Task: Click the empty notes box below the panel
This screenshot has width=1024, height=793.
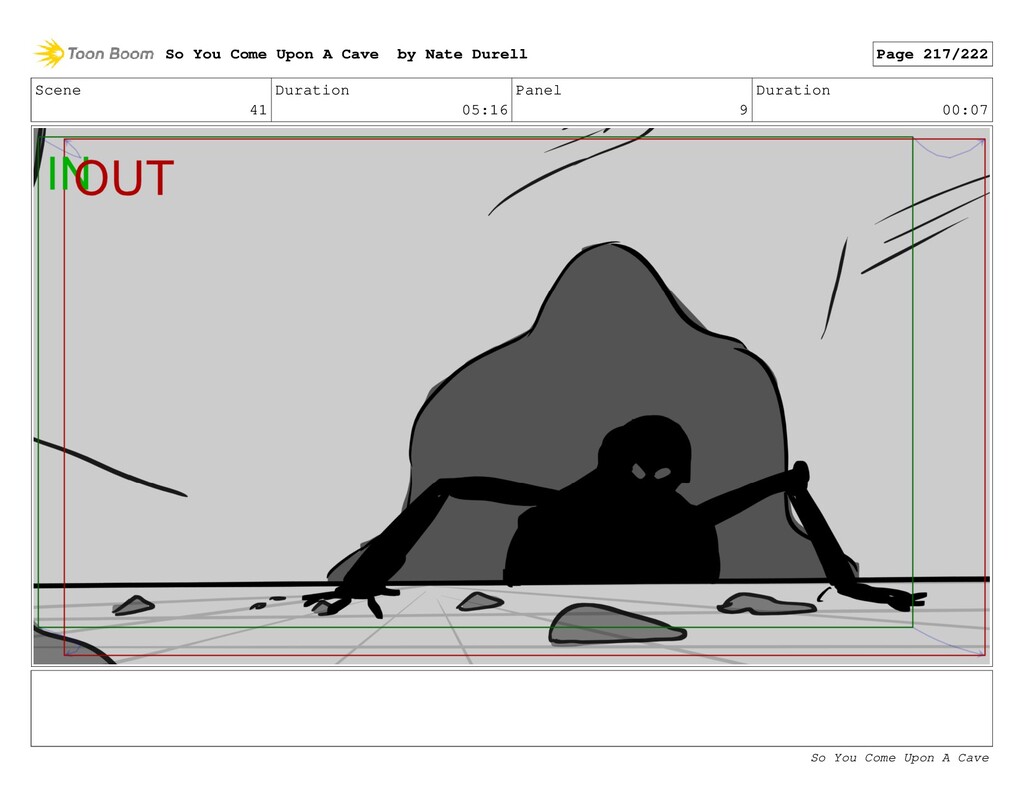Action: click(511, 708)
